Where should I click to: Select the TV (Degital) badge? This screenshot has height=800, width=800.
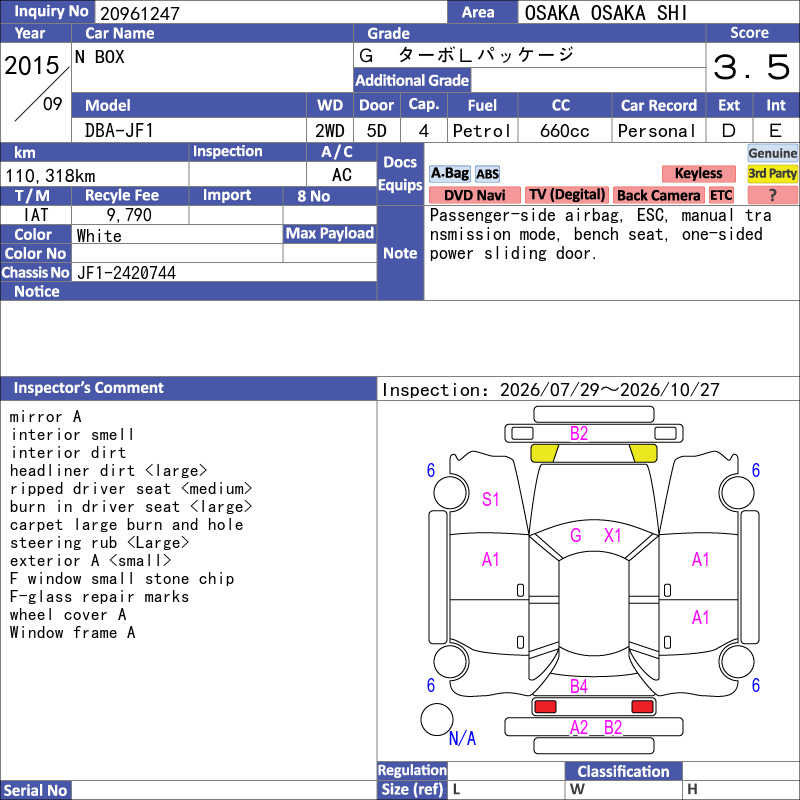(567, 195)
